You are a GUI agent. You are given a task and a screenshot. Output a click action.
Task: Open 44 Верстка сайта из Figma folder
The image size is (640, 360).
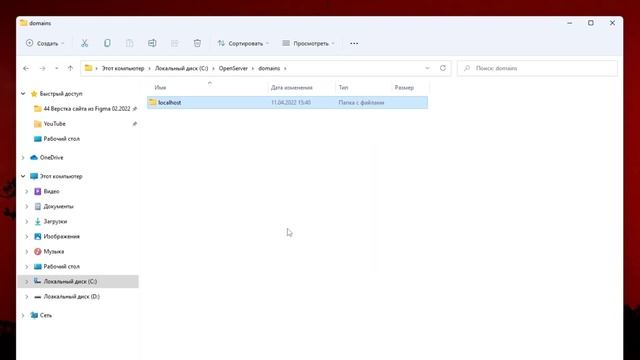[87, 109]
